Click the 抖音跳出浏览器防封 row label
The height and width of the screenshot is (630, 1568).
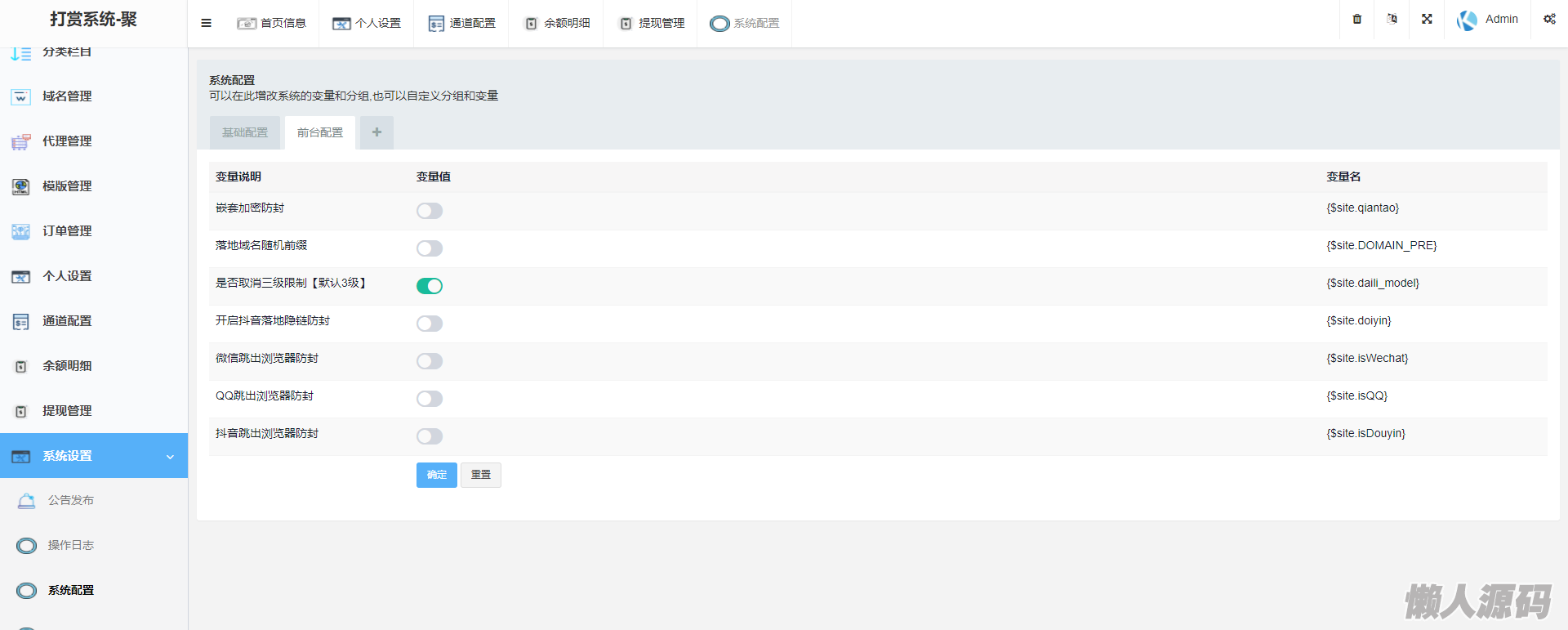coord(267,434)
